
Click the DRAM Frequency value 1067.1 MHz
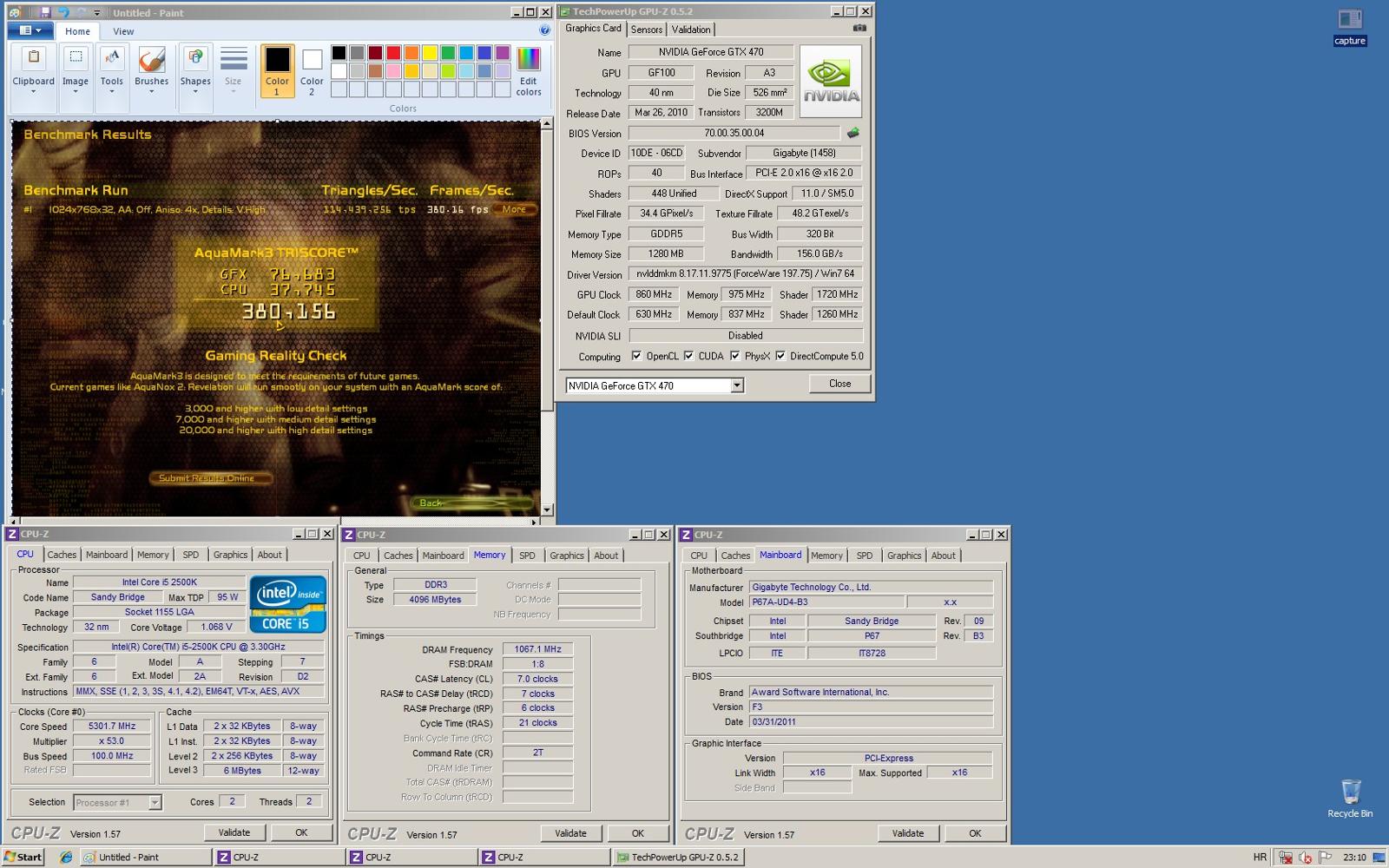point(538,649)
